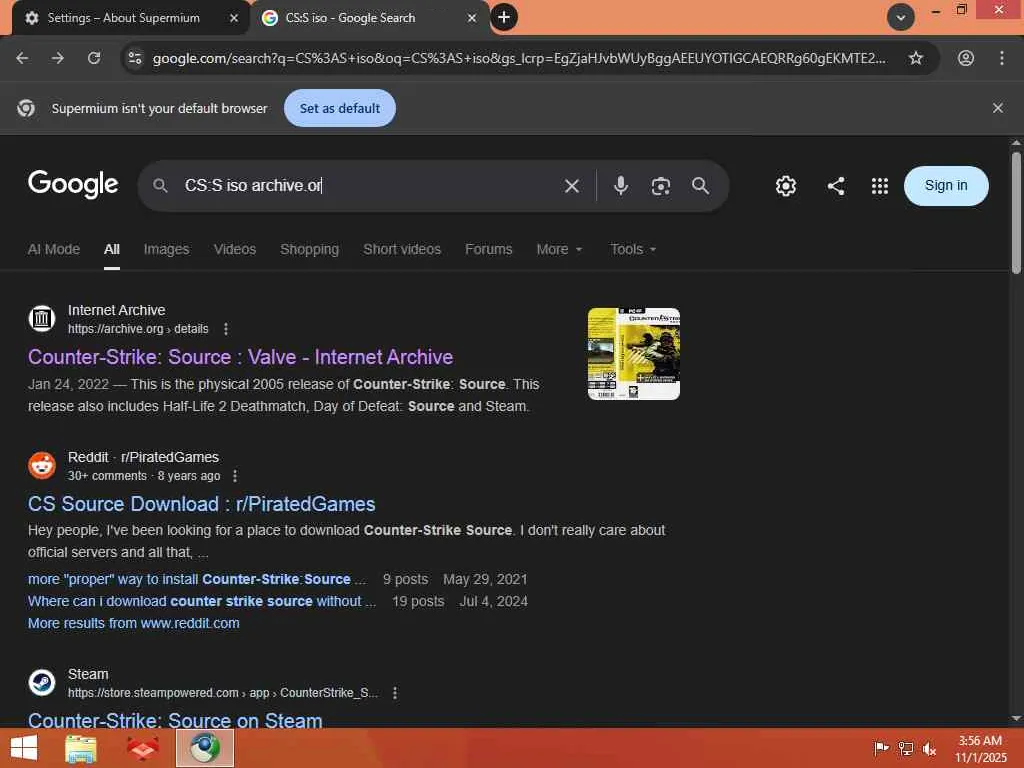Reload the current Google page

coord(94,58)
